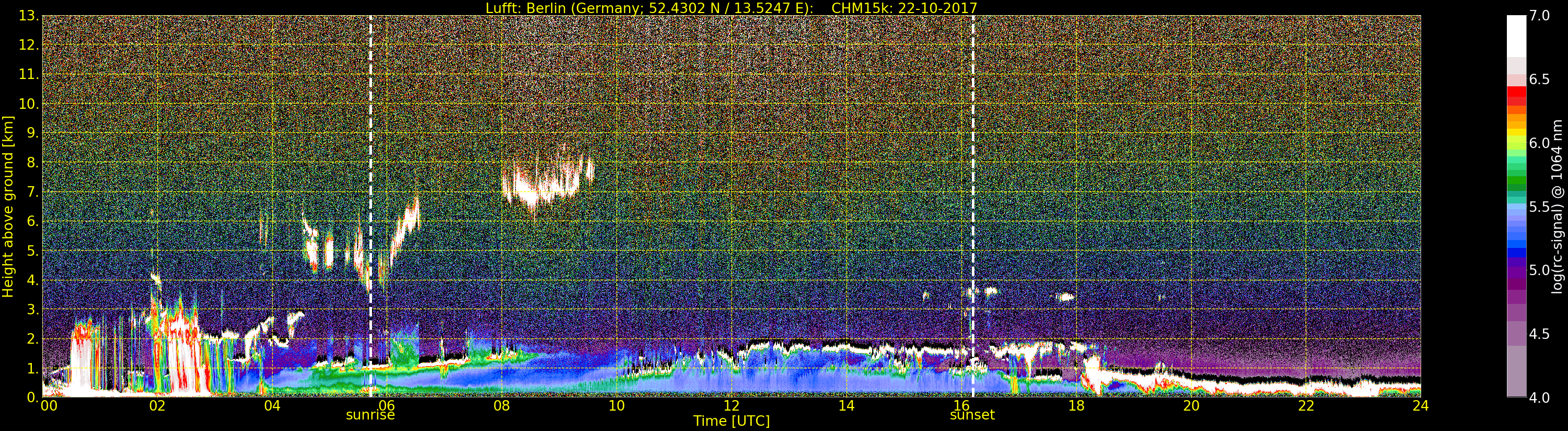Viewport: 1568px width, 431px height.
Task: Select the time axis tick "02"
Action: tap(157, 406)
